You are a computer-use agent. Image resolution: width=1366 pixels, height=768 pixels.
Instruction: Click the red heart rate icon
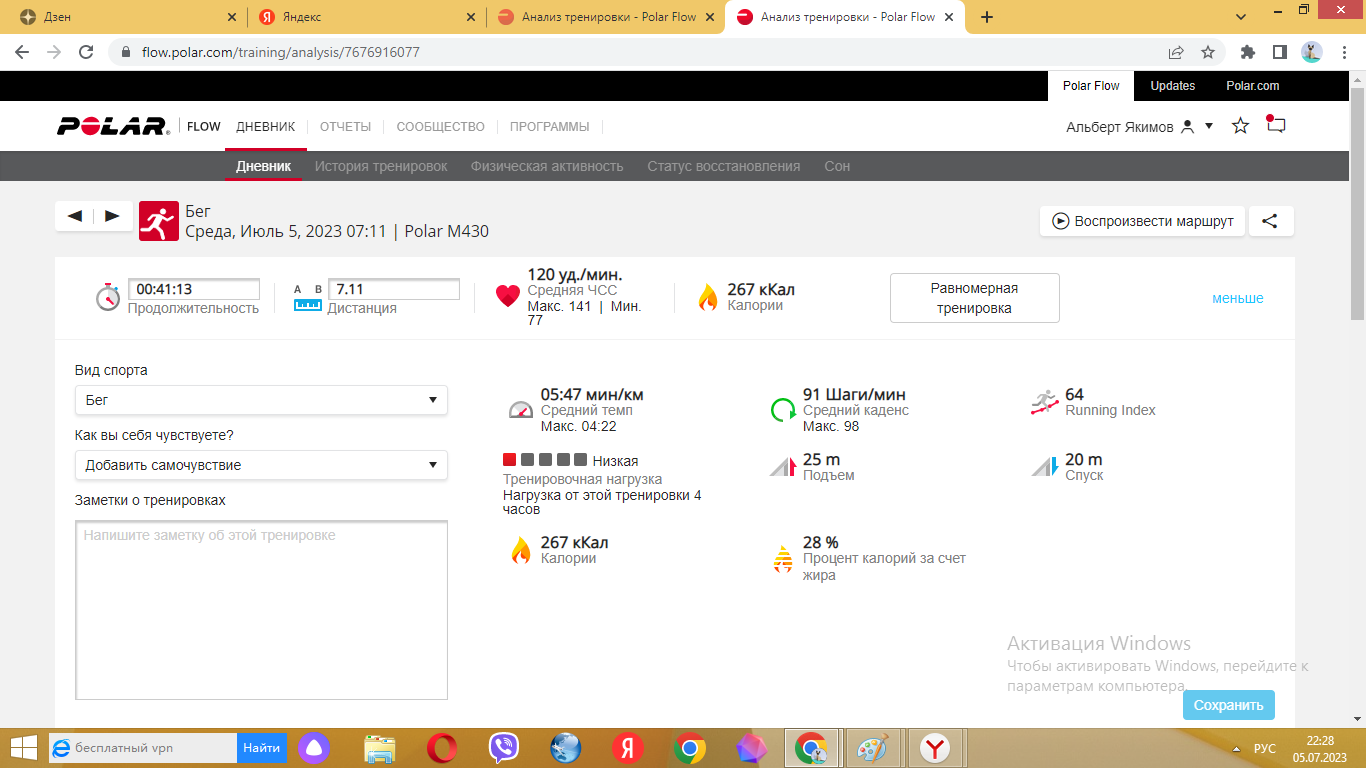[x=508, y=296]
